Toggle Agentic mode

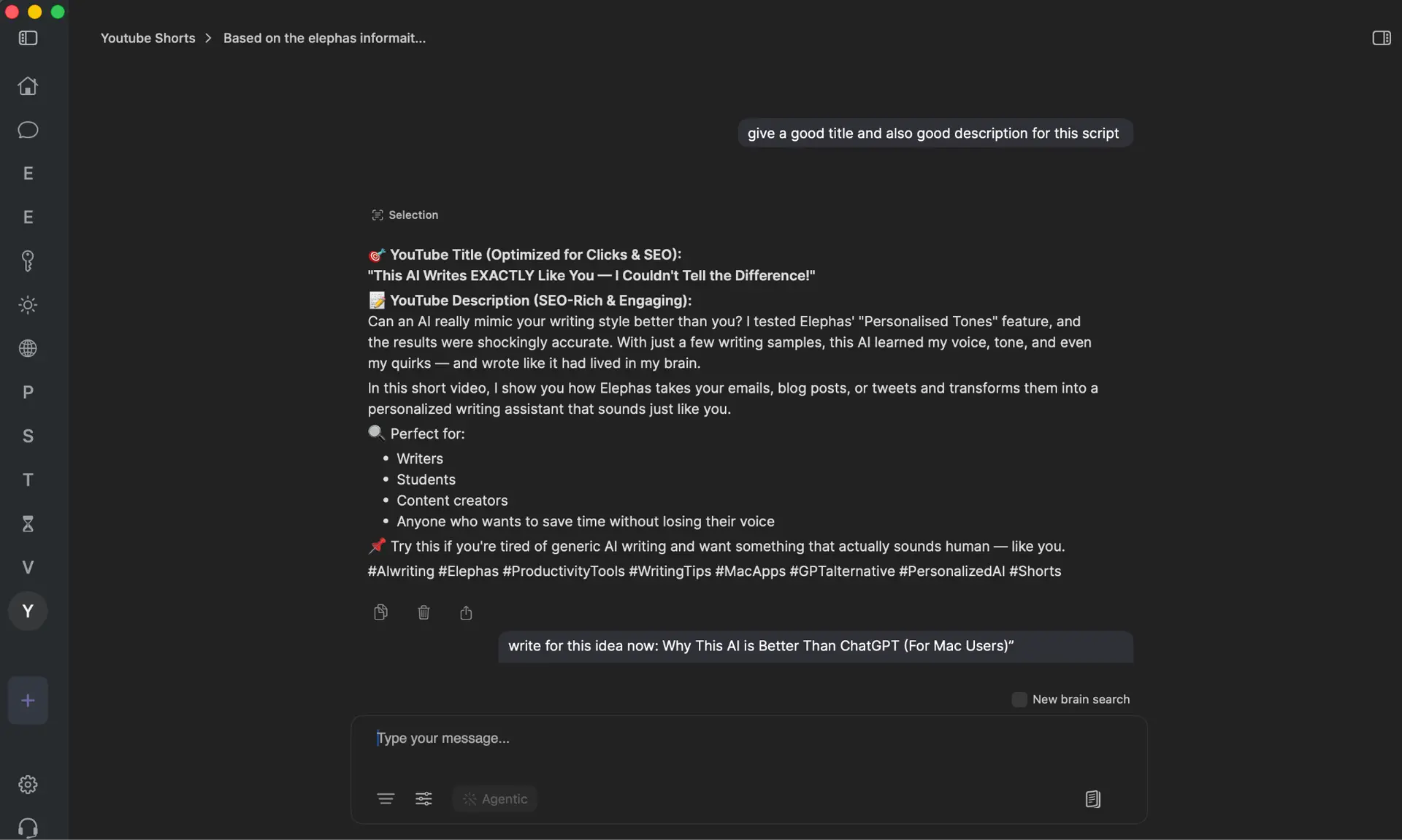495,798
